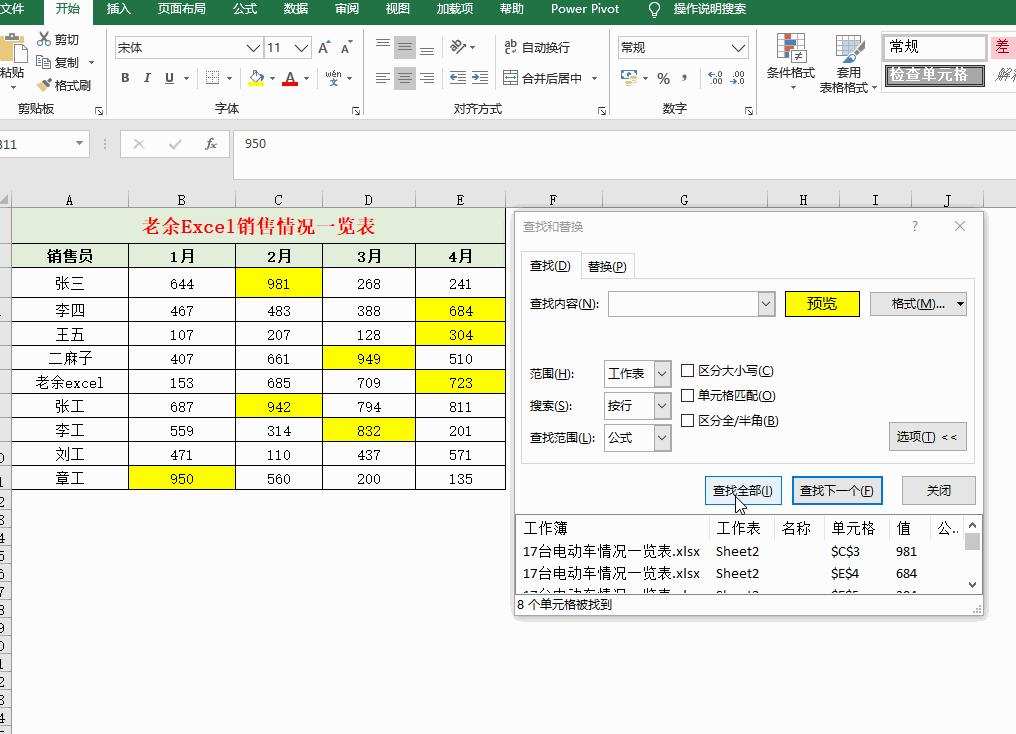Click the 查找下一个 button
Screen dimensions: 1016x734
tap(837, 490)
